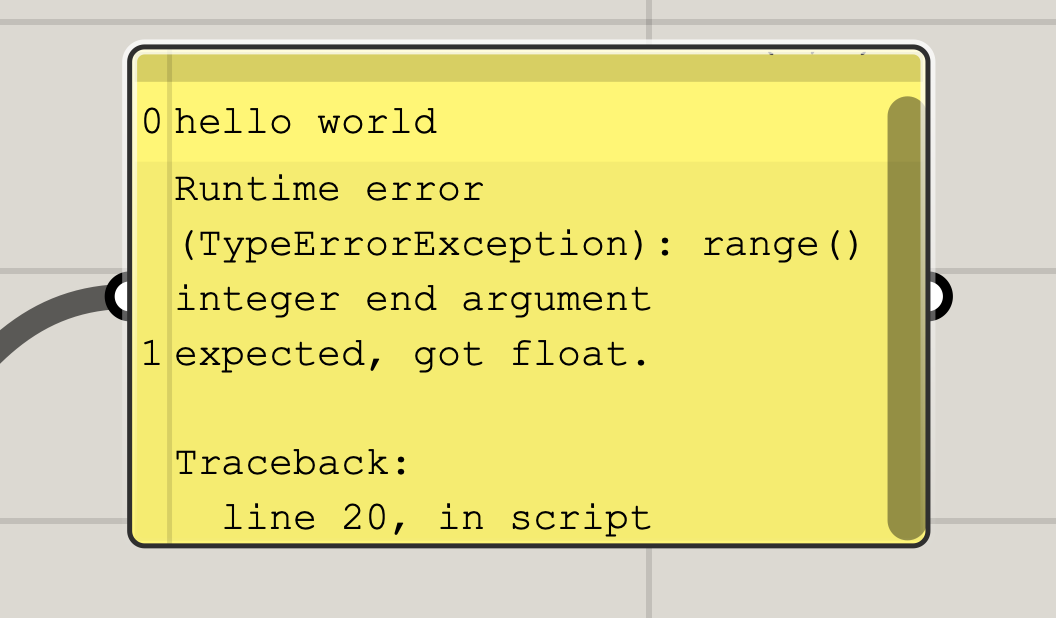Click blank line above "Traceback:"

(529, 409)
